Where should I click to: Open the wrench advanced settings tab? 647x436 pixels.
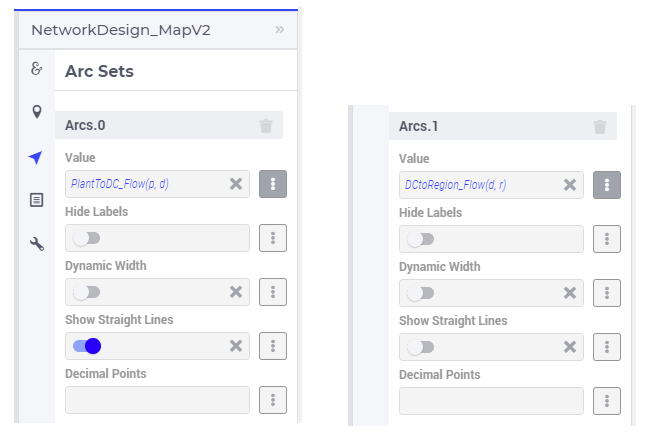click(37, 244)
